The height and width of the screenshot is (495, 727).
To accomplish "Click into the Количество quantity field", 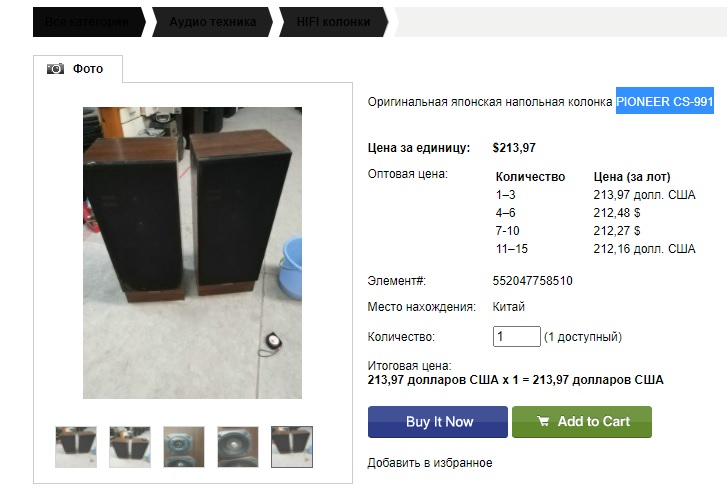I will click(x=517, y=336).
